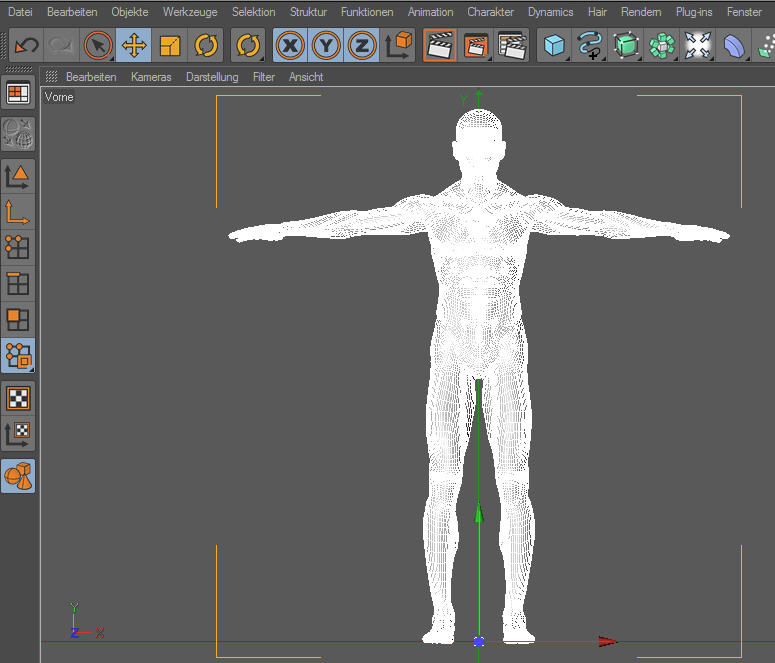Image resolution: width=775 pixels, height=663 pixels.
Task: Open the viewport Darstellung menu
Action: [212, 77]
